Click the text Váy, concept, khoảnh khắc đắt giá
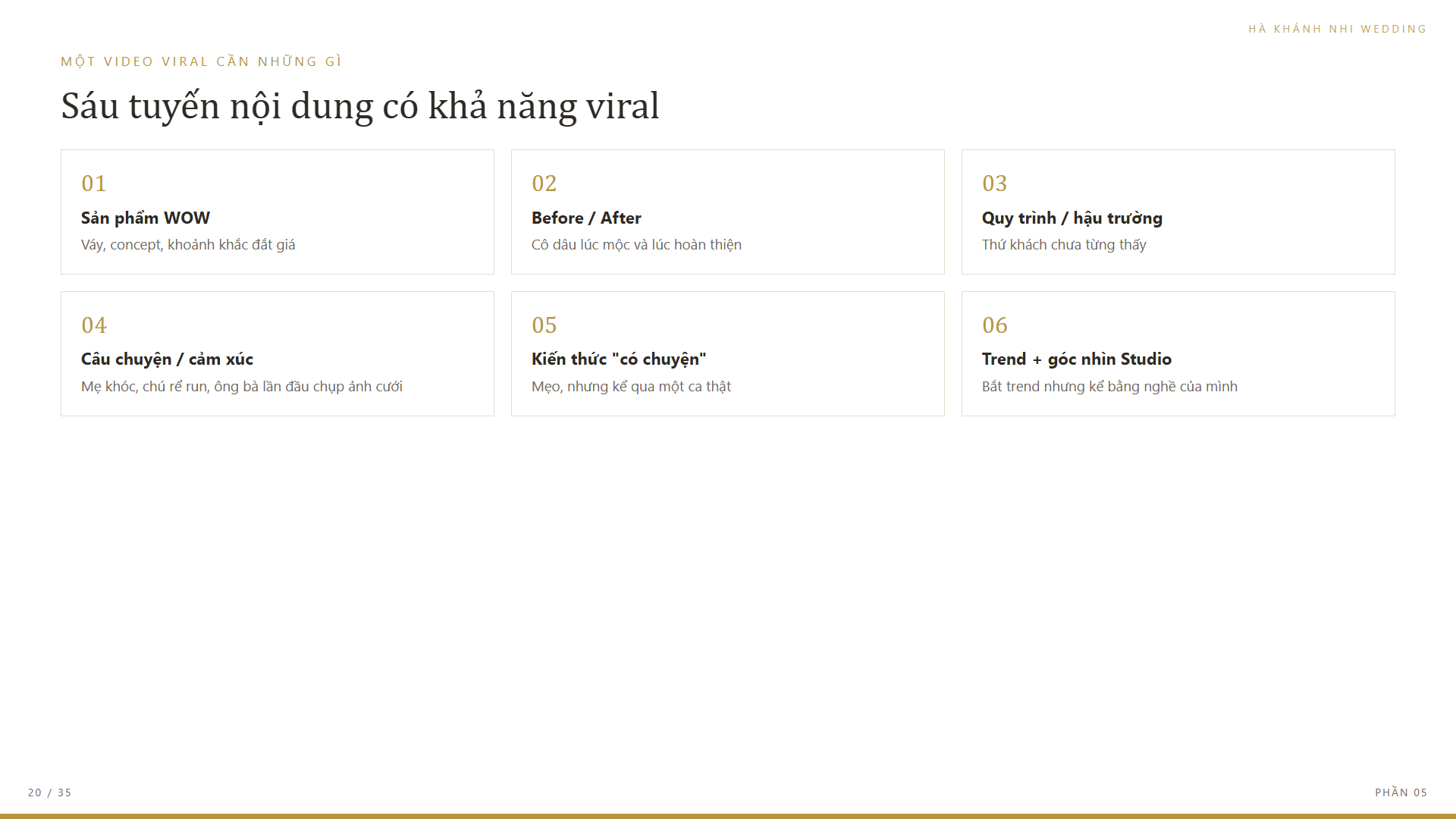 [x=188, y=245]
